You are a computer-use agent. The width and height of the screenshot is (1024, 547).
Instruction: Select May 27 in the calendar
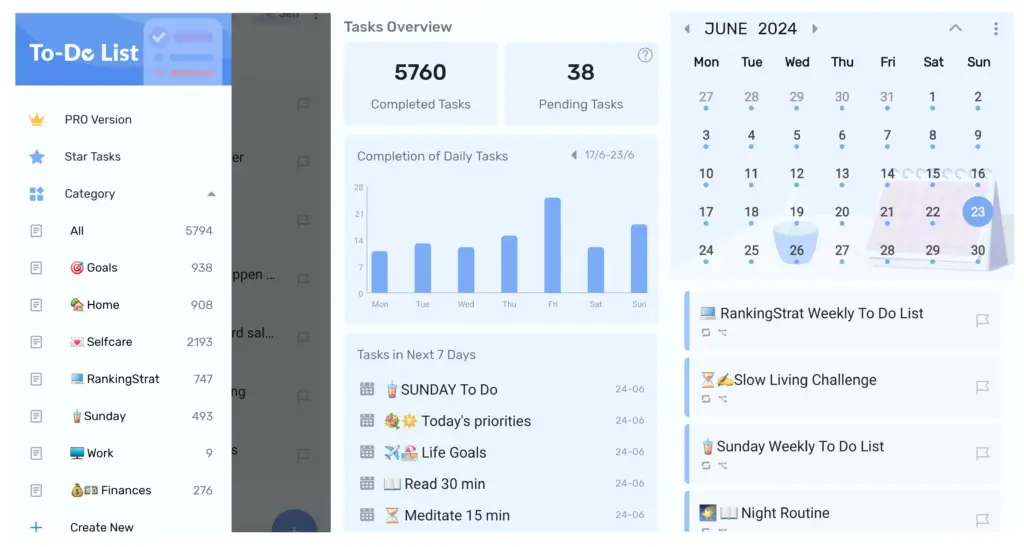(x=706, y=97)
